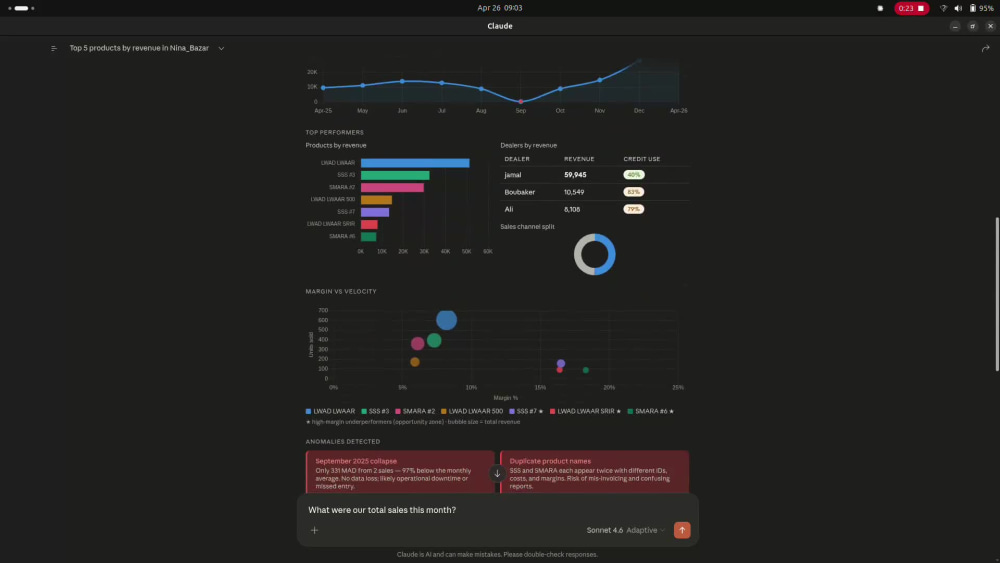Viewport: 1000px width, 563px height.
Task: Click the MARGIN VS VELOCITY heading
Action: click(341, 291)
